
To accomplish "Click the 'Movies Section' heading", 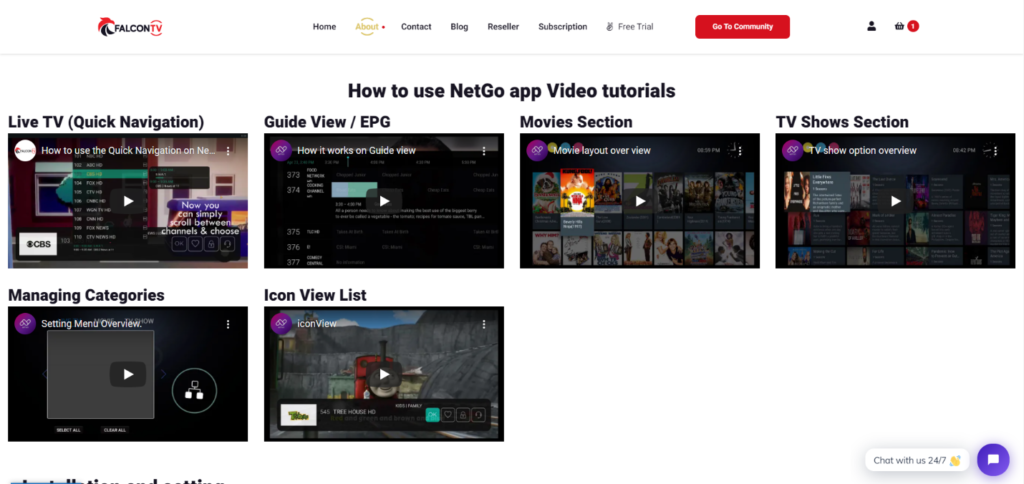I will click(x=576, y=122).
